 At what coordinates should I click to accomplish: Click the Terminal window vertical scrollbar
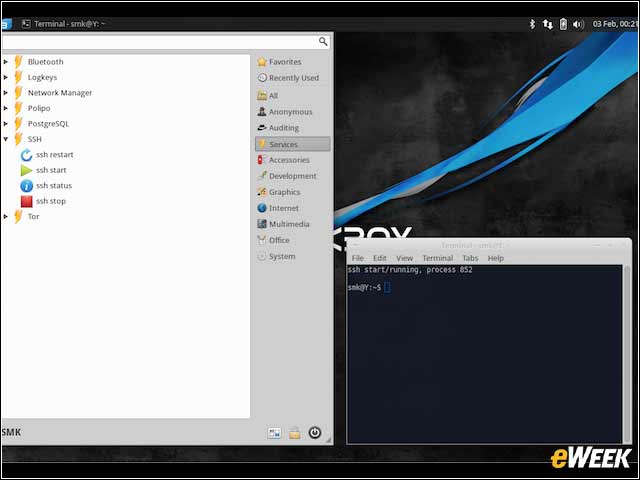(627, 354)
